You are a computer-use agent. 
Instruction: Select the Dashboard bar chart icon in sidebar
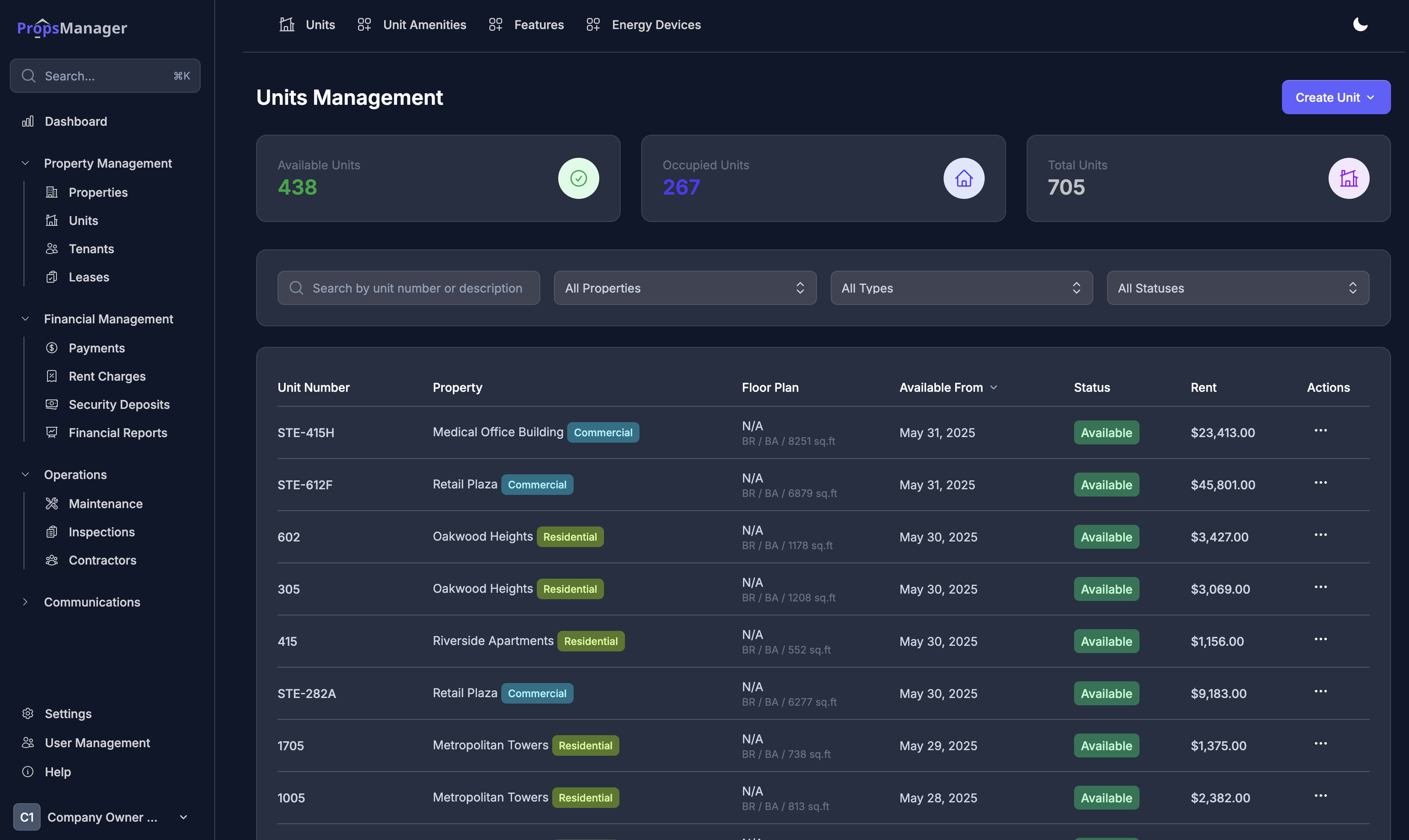(x=28, y=121)
